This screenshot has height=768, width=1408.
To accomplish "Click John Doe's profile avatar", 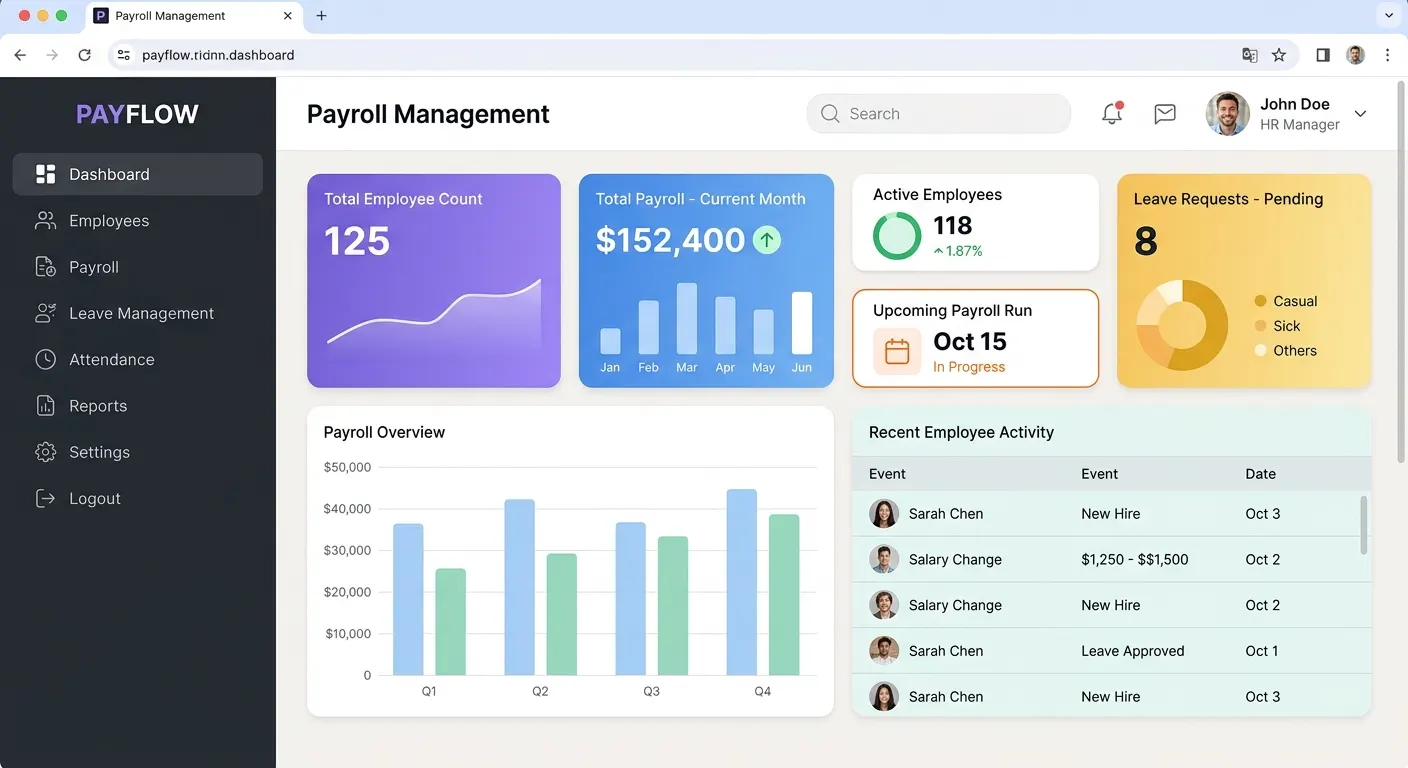I will 1228,114.
